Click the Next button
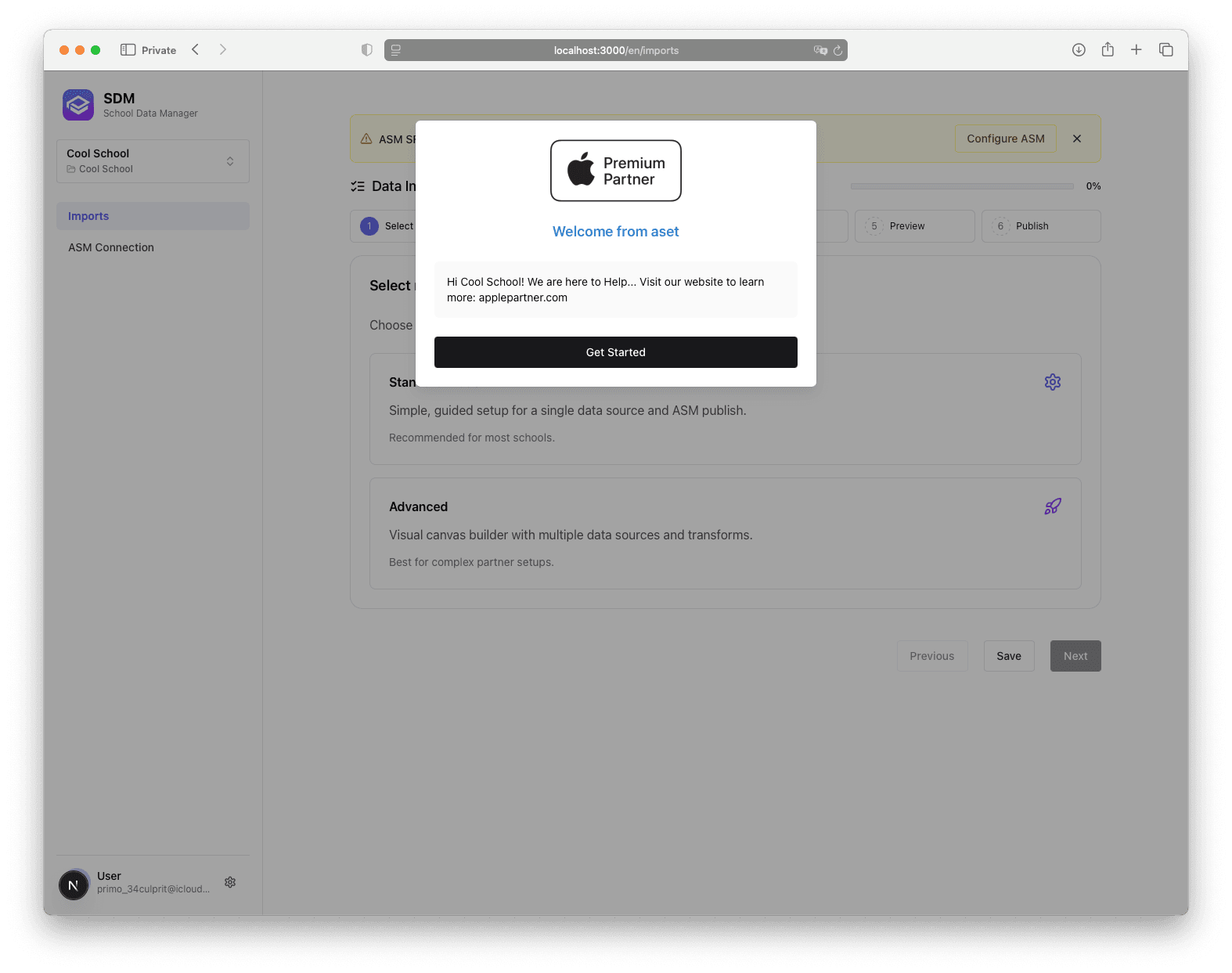 pos(1075,656)
